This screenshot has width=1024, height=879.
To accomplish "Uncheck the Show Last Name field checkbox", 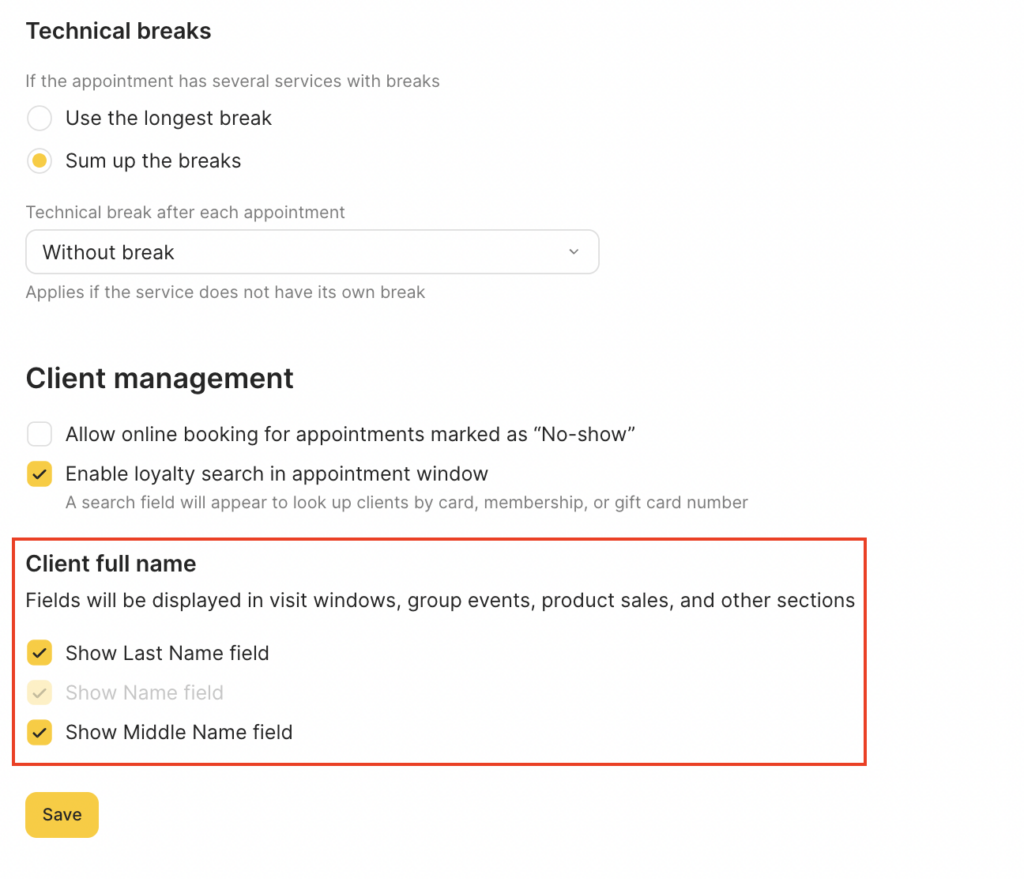I will 39,654.
